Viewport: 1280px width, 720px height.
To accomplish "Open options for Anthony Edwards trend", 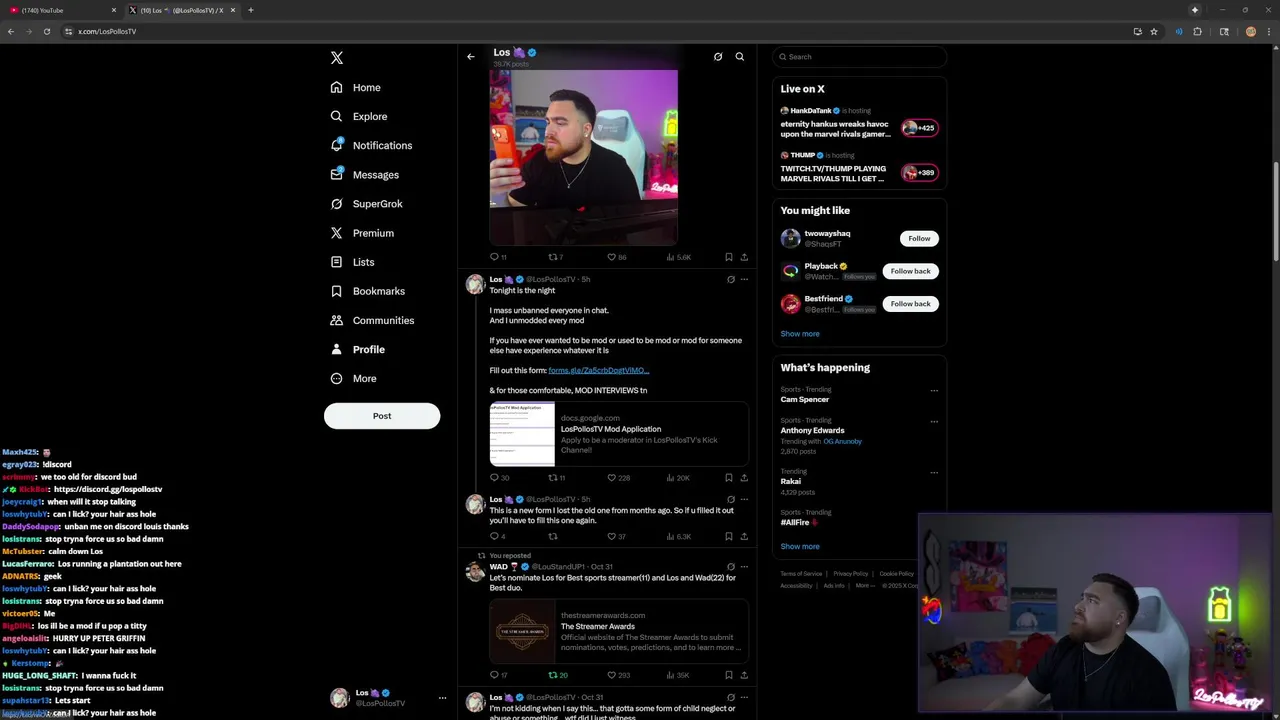I will coord(934,422).
